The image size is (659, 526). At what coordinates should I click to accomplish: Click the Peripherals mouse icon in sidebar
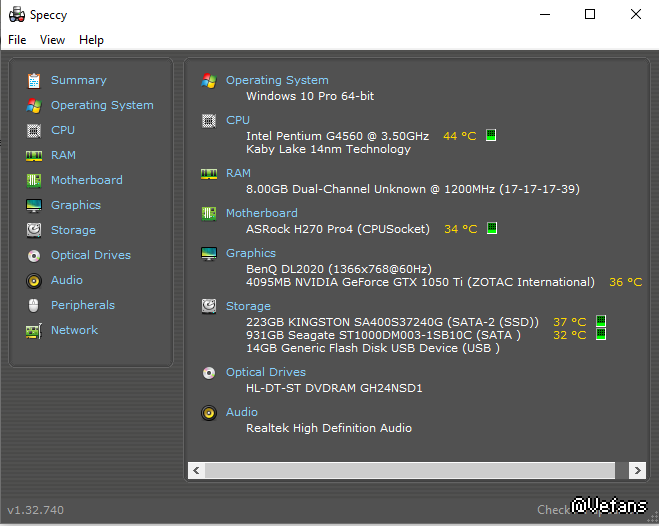point(34,305)
